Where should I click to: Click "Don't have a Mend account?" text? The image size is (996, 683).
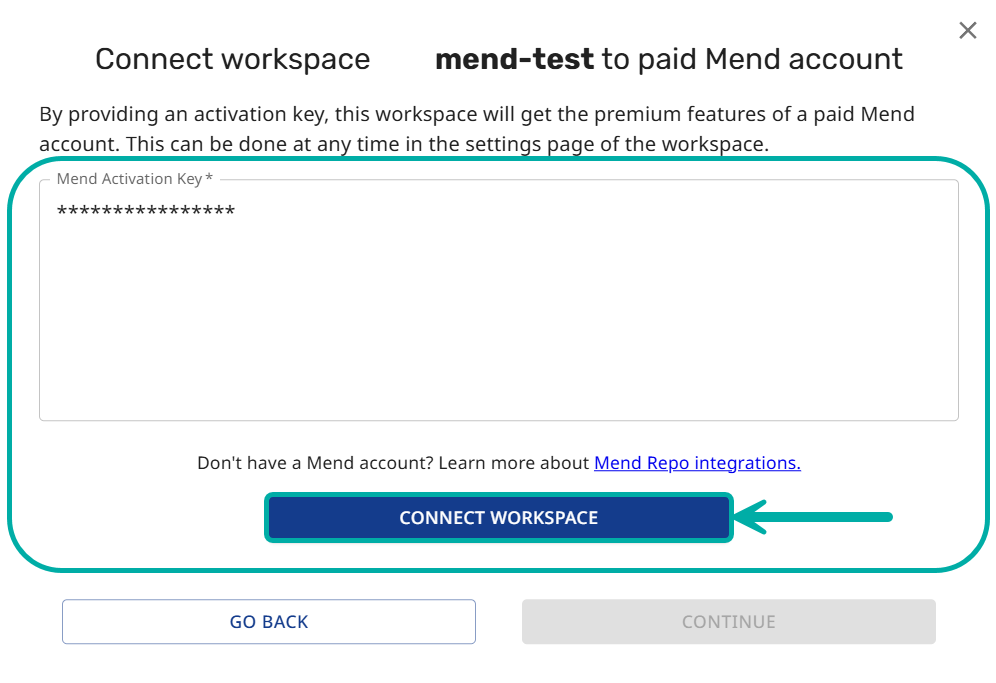315,463
